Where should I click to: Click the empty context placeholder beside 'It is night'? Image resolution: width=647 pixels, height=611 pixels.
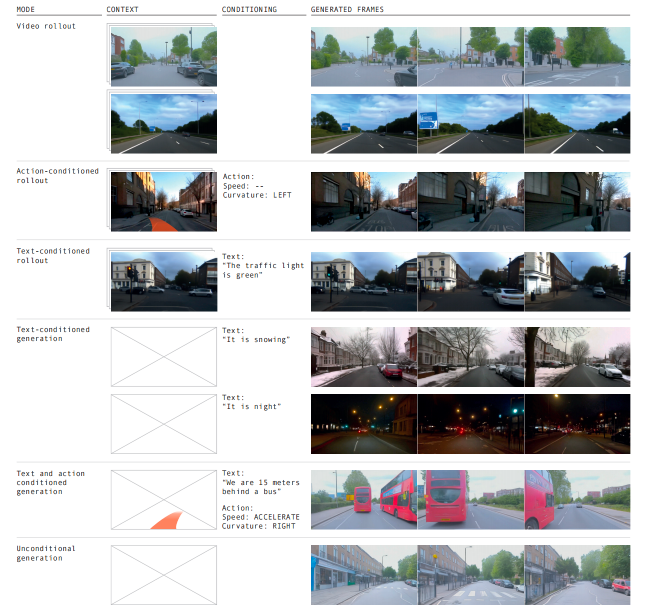(164, 424)
